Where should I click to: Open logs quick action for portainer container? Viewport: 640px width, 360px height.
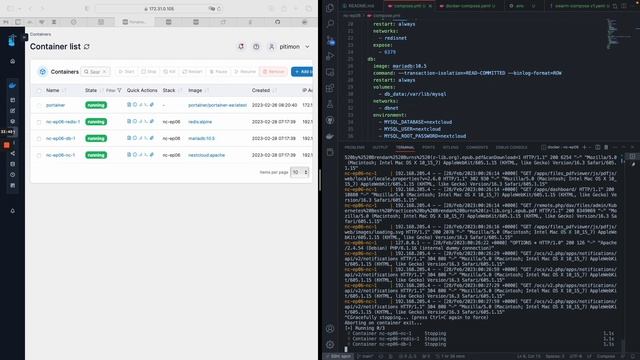129,104
